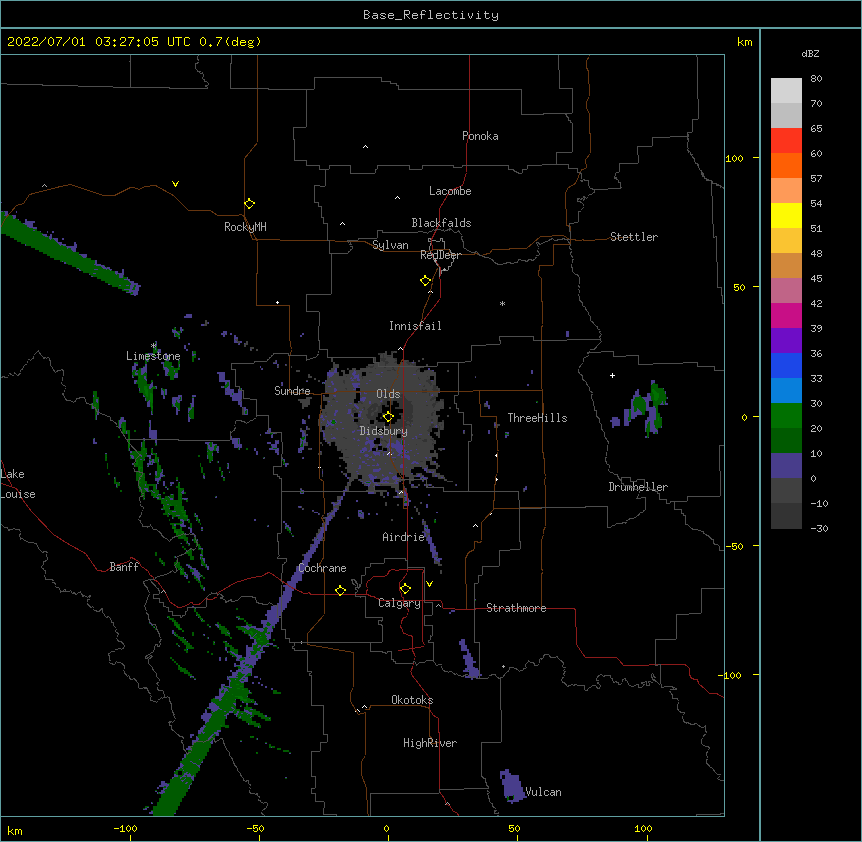Click the Airdrie city label
Viewport: 862px width, 842px height.
click(x=404, y=537)
